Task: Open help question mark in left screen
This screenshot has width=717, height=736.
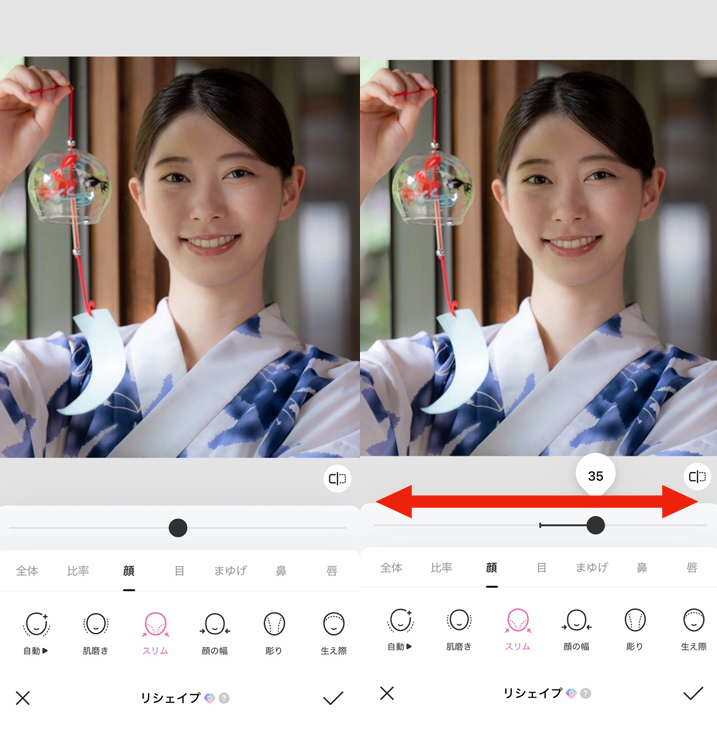Action: (x=224, y=698)
